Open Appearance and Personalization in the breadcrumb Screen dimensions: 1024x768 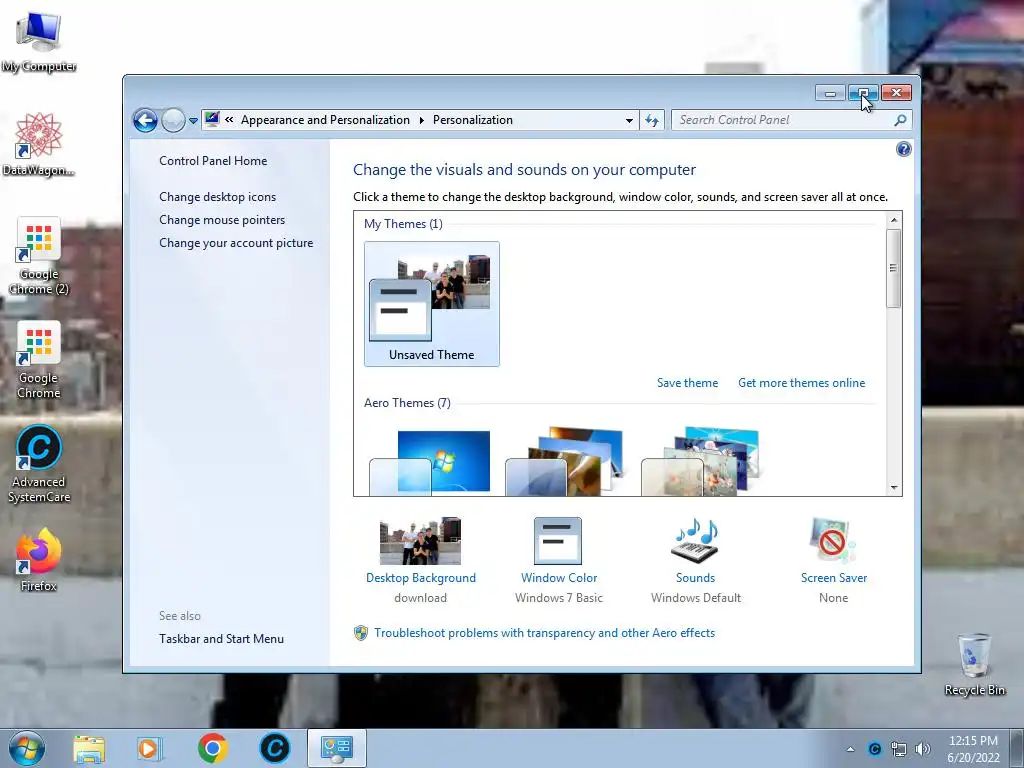tap(325, 120)
